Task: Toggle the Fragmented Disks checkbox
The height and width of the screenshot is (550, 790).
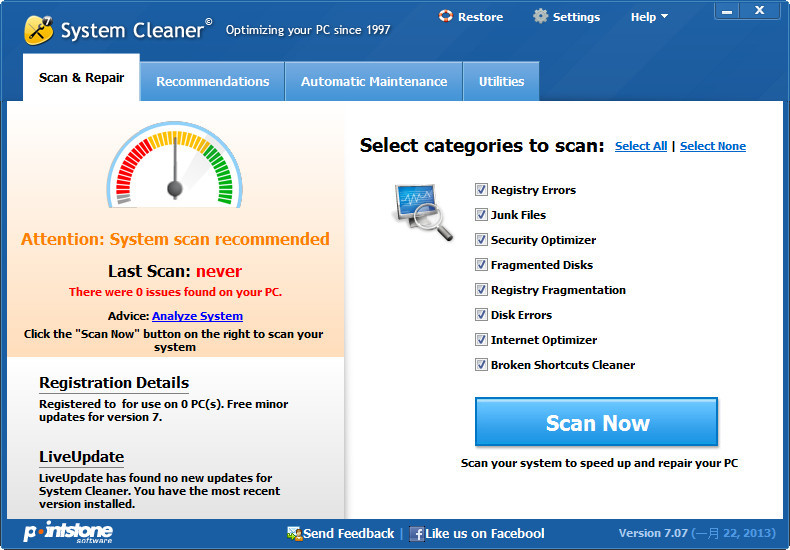Action: point(481,264)
